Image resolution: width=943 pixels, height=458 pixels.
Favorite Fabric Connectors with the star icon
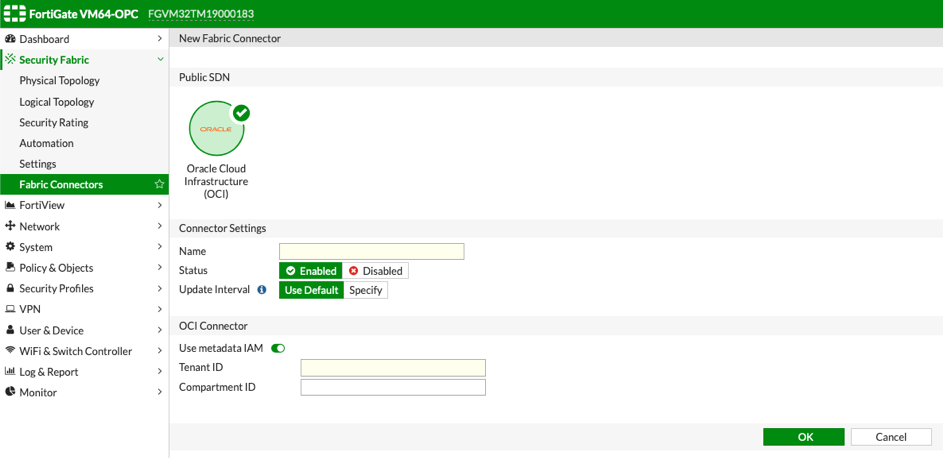pyautogui.click(x=159, y=185)
